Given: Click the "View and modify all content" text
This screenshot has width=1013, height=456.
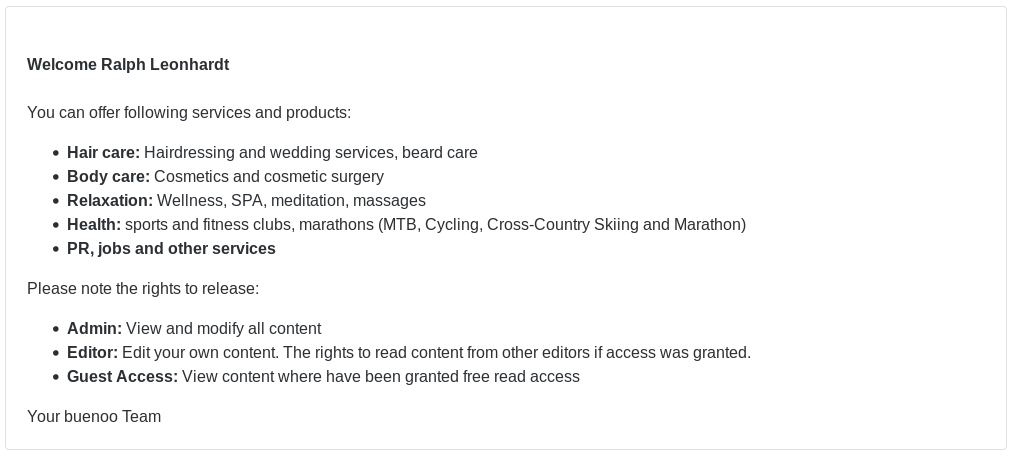Looking at the screenshot, I should [223, 329].
